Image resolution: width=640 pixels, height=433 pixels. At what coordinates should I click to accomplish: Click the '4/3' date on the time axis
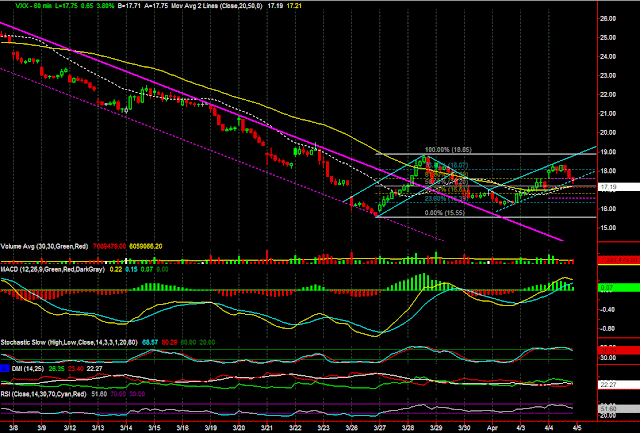[521, 428]
